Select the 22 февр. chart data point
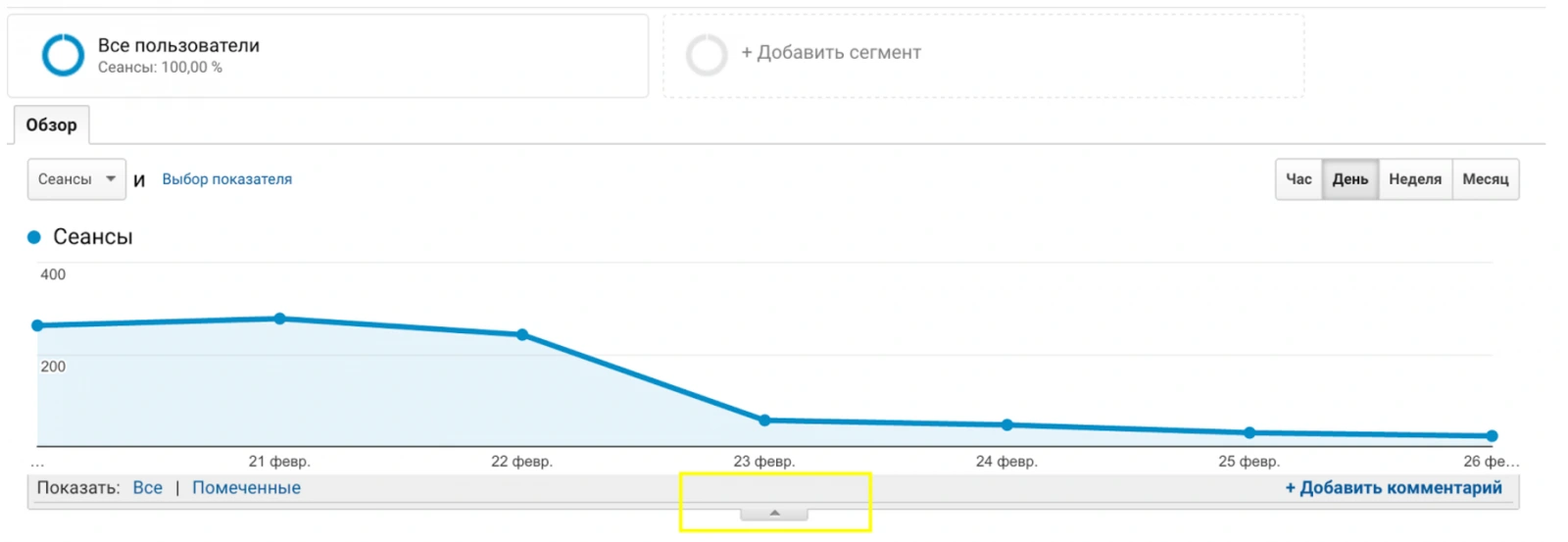Viewport: 1568px width, 542px height. 522,335
